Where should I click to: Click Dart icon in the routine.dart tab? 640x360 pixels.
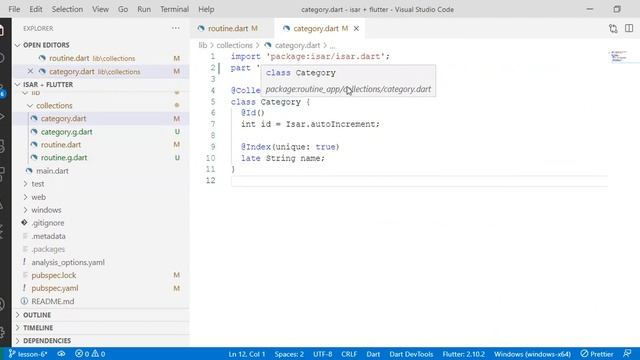[201, 29]
